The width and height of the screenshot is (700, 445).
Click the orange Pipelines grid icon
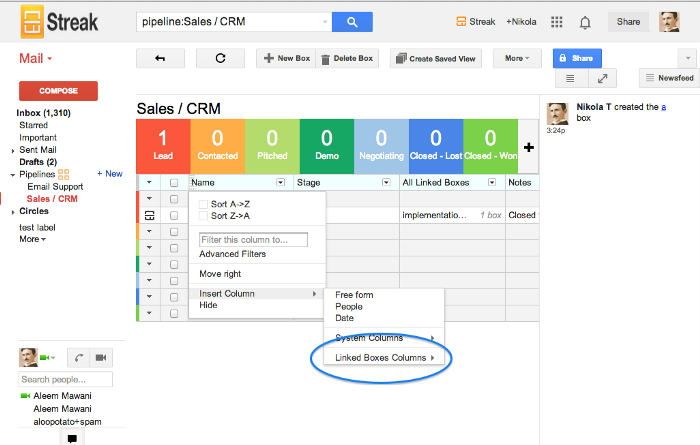click(x=63, y=174)
